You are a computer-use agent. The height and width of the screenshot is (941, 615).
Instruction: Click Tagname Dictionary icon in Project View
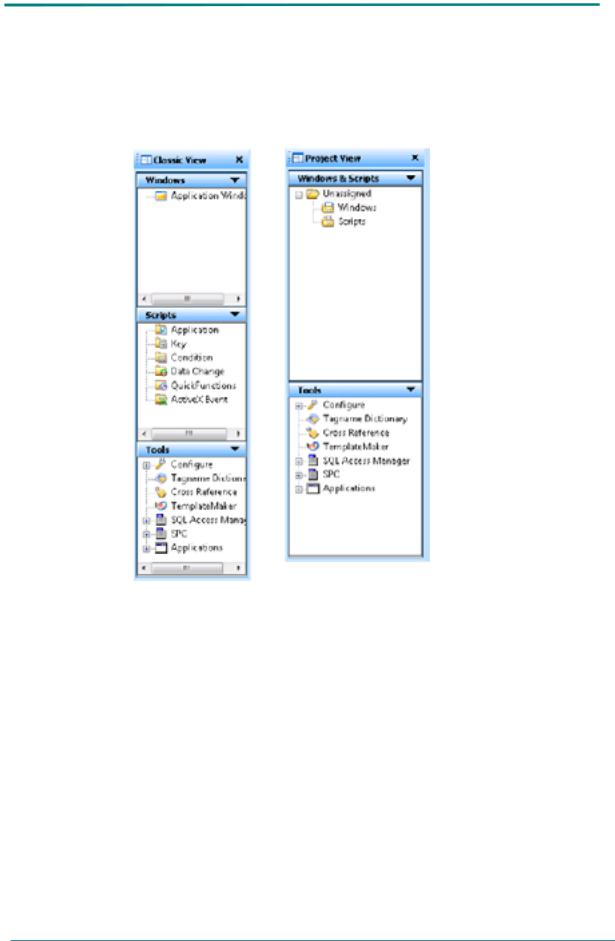click(x=312, y=419)
